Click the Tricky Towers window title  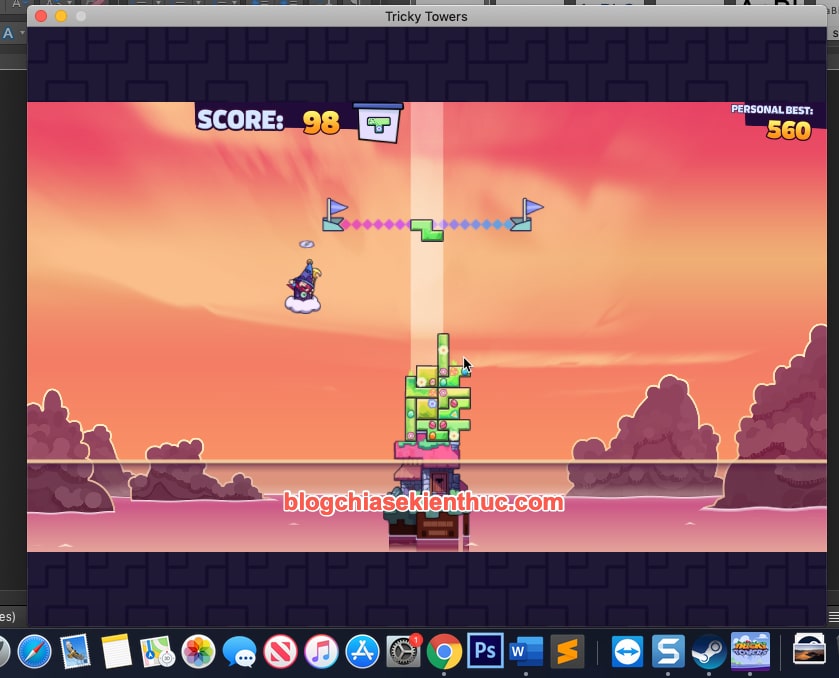[426, 17]
